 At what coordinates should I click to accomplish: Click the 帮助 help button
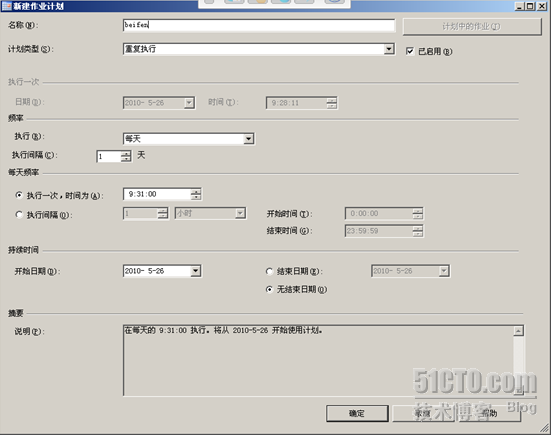pos(489,413)
